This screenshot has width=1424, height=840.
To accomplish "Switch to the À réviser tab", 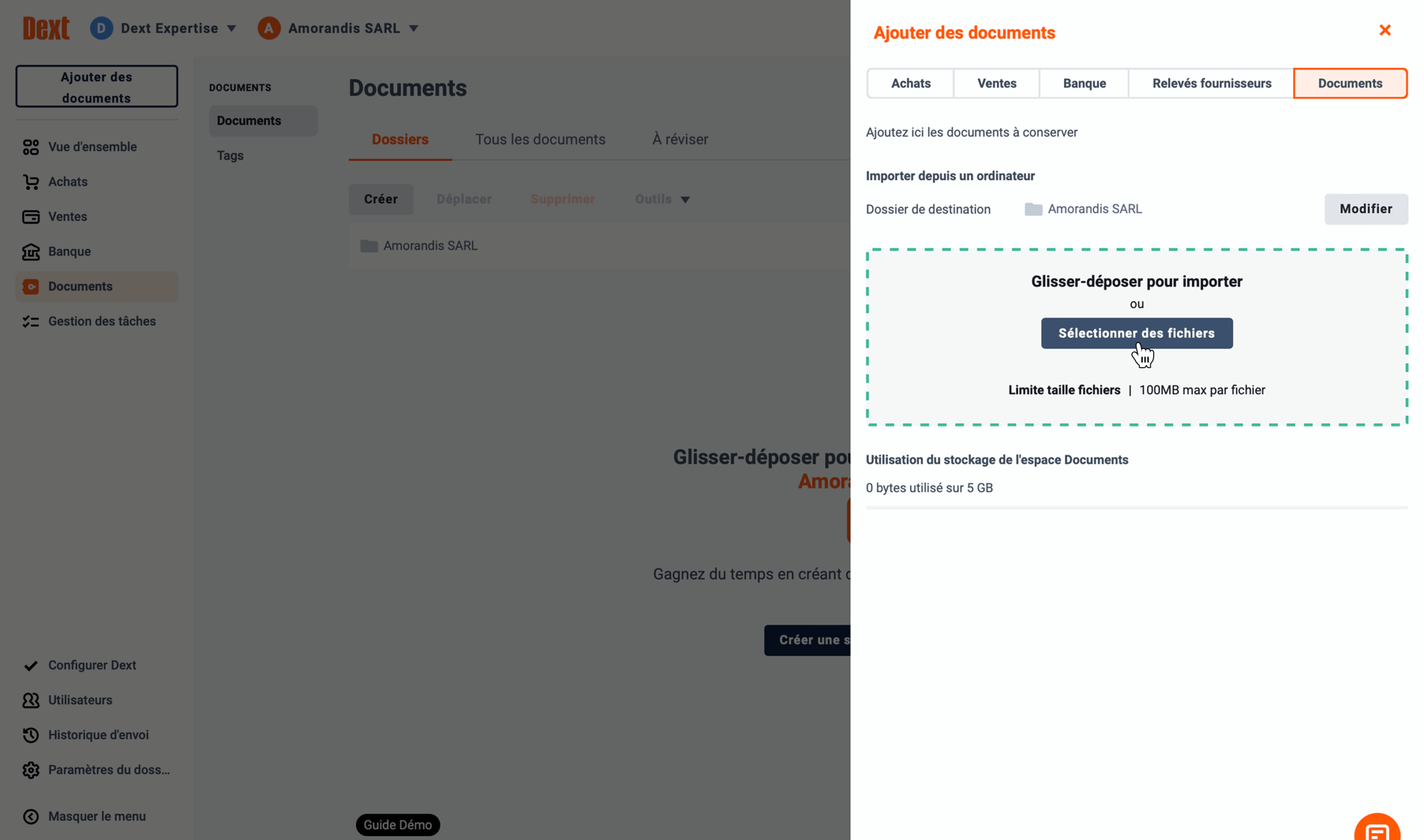I will click(x=680, y=139).
